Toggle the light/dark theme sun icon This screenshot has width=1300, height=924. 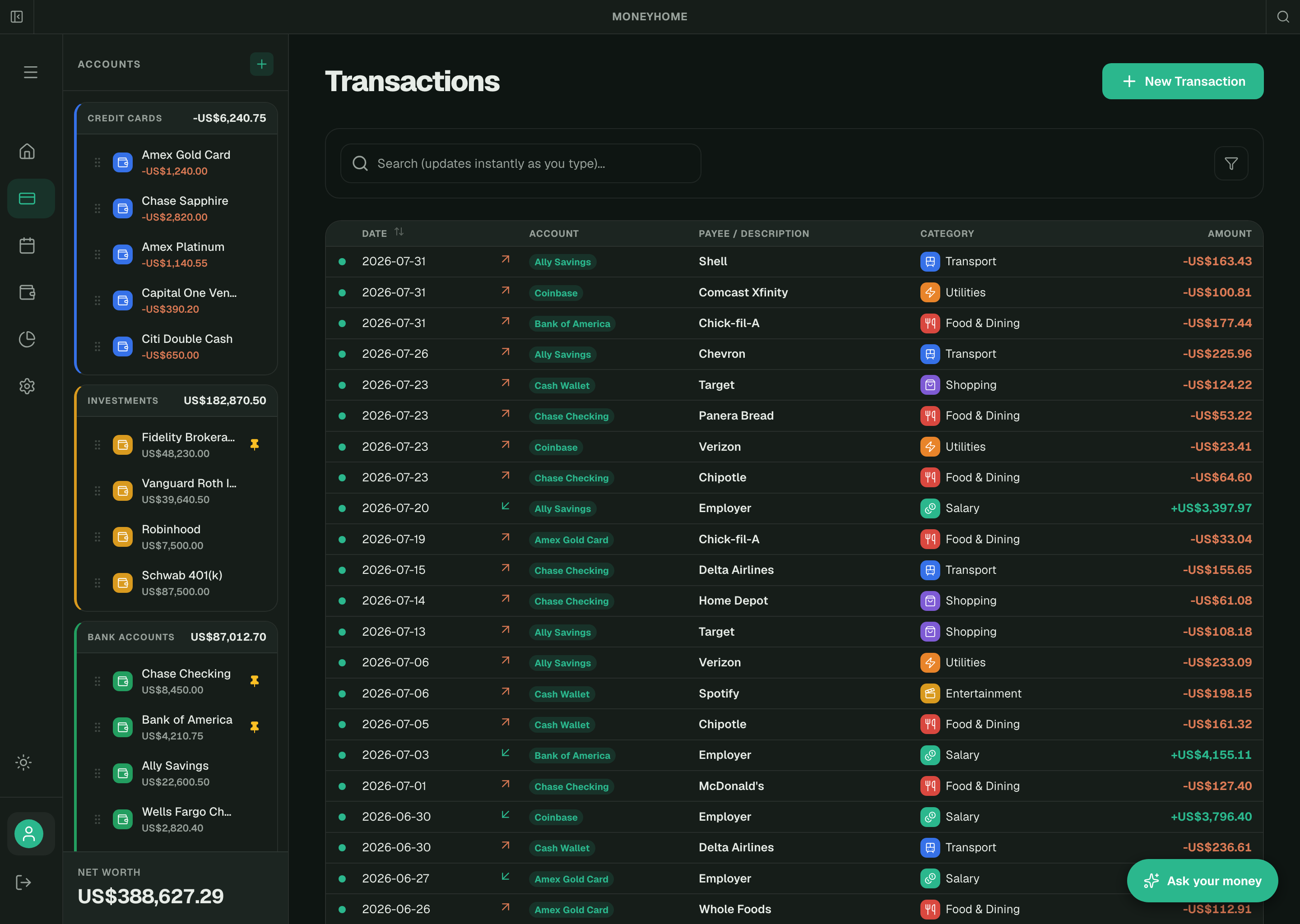pyautogui.click(x=23, y=762)
